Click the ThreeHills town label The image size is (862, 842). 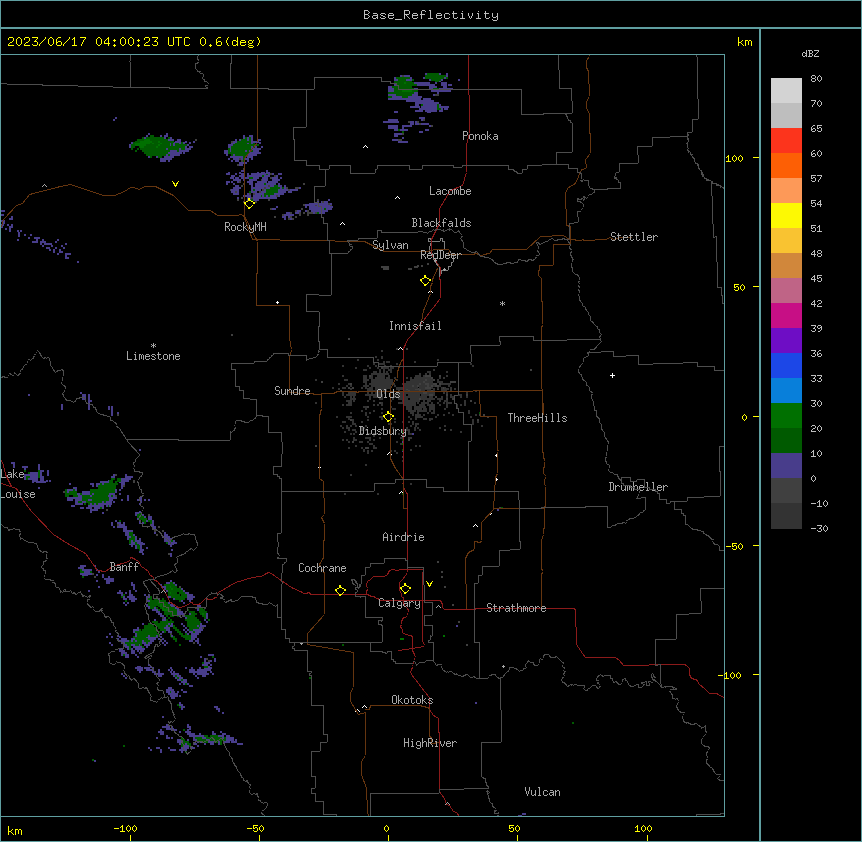pyautogui.click(x=537, y=418)
